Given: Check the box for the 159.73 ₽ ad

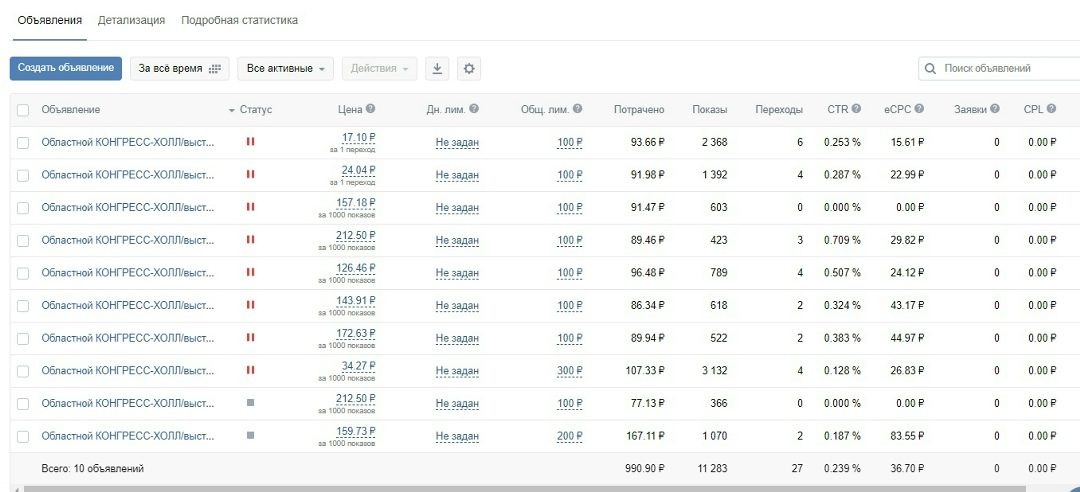Looking at the screenshot, I should pos(23,437).
